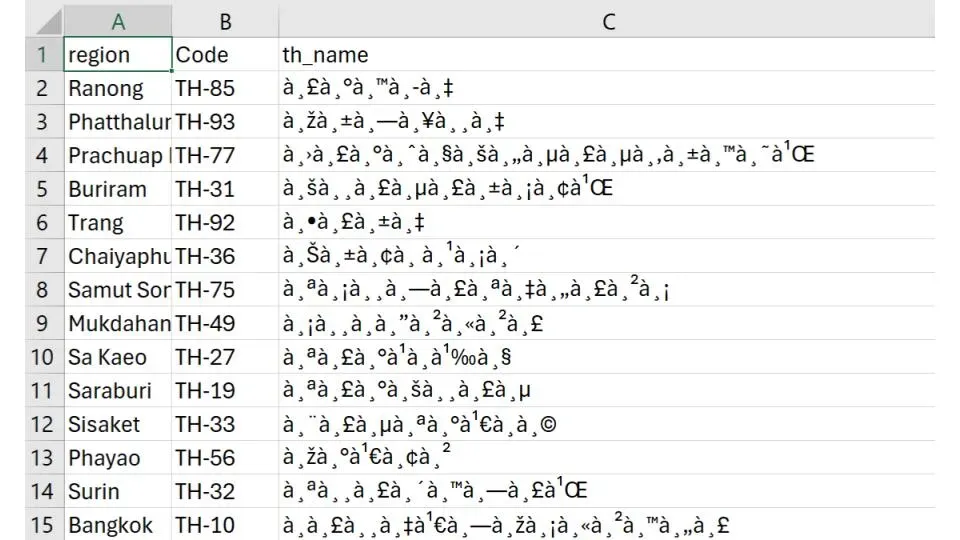Select the garbled th_name cell in Surin row
Image resolution: width=960 pixels, height=540 pixels.
(607, 491)
